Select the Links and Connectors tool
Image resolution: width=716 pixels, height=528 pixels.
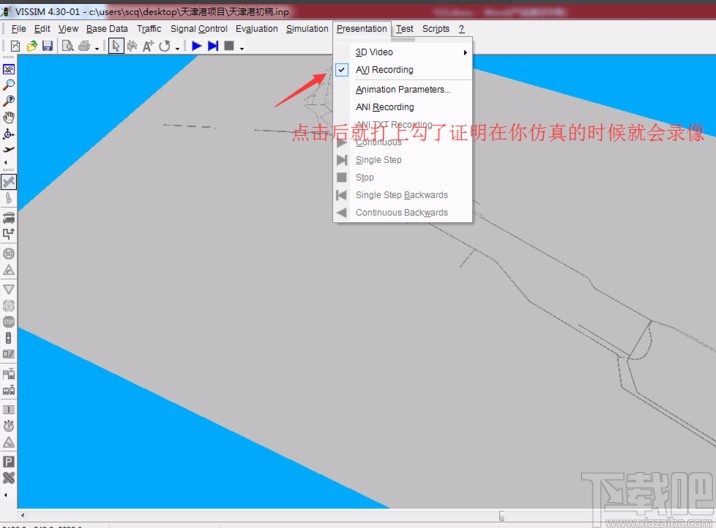click(9, 182)
